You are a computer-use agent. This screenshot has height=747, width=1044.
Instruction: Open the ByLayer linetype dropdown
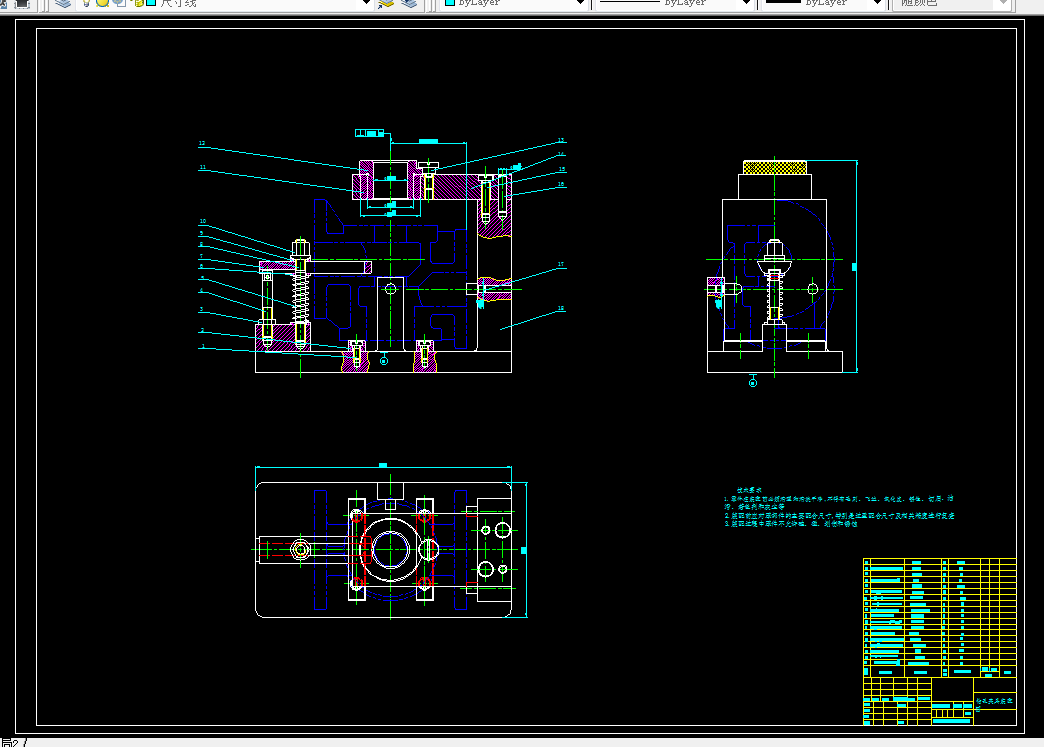(x=746, y=3)
